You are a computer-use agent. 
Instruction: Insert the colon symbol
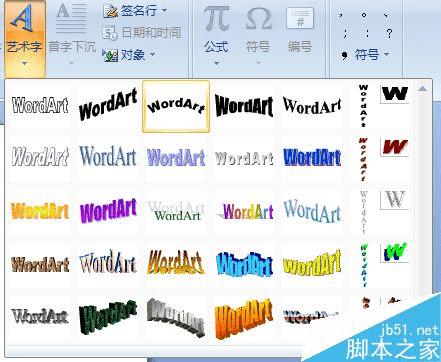pyautogui.click(x=367, y=33)
